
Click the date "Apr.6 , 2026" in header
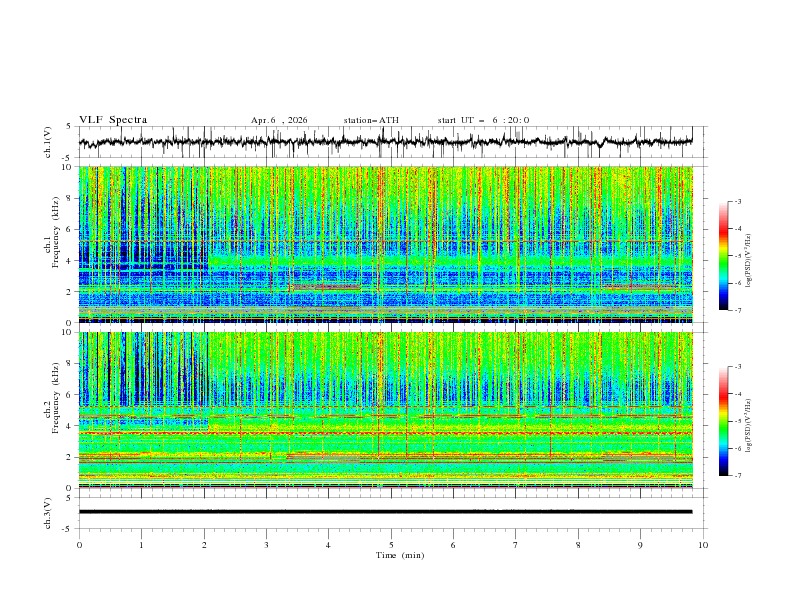[279, 120]
